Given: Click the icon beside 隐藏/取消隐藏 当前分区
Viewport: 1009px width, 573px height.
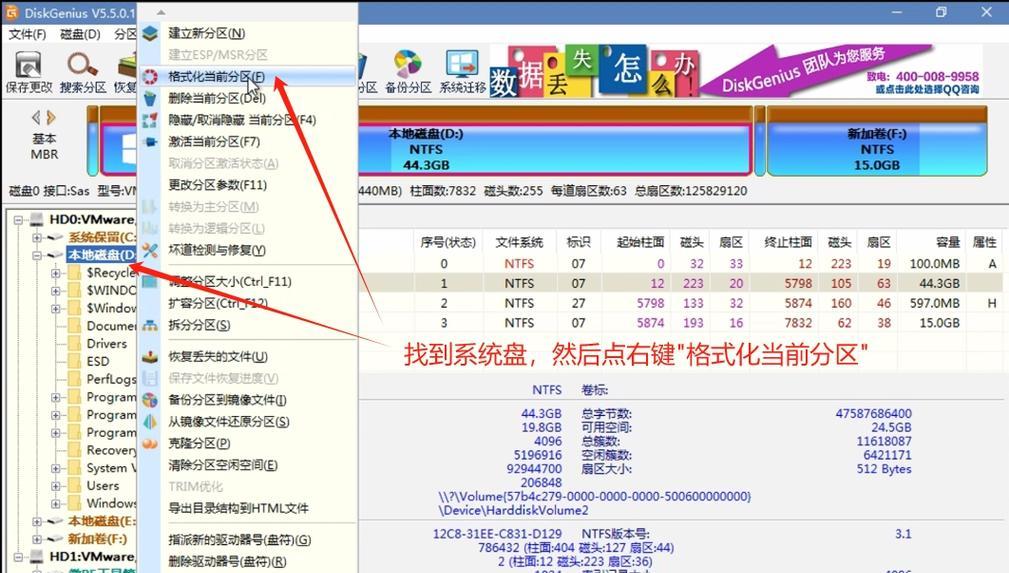Looking at the screenshot, I should (150, 120).
